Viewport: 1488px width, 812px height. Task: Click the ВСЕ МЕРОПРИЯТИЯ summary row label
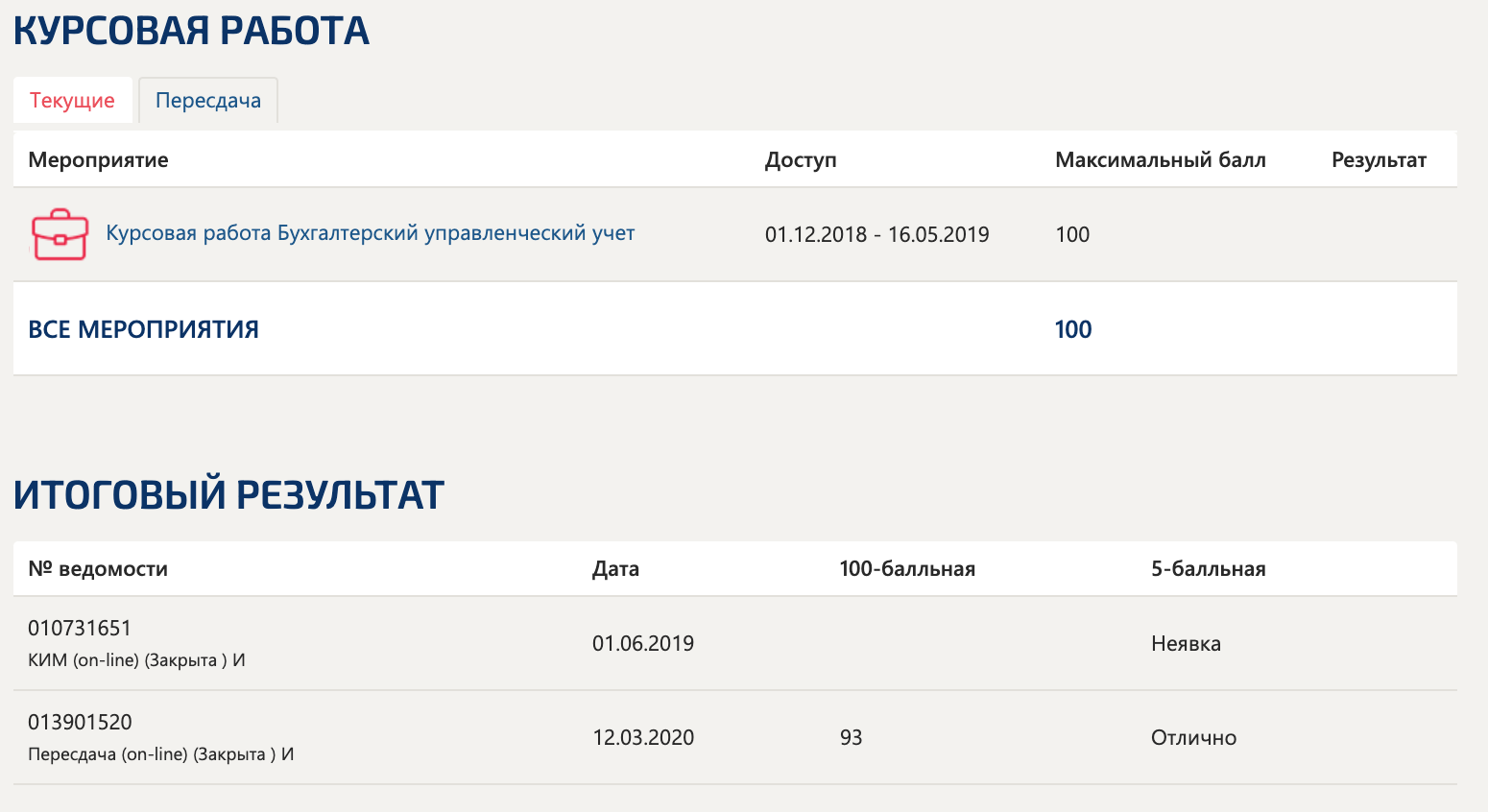tap(143, 329)
